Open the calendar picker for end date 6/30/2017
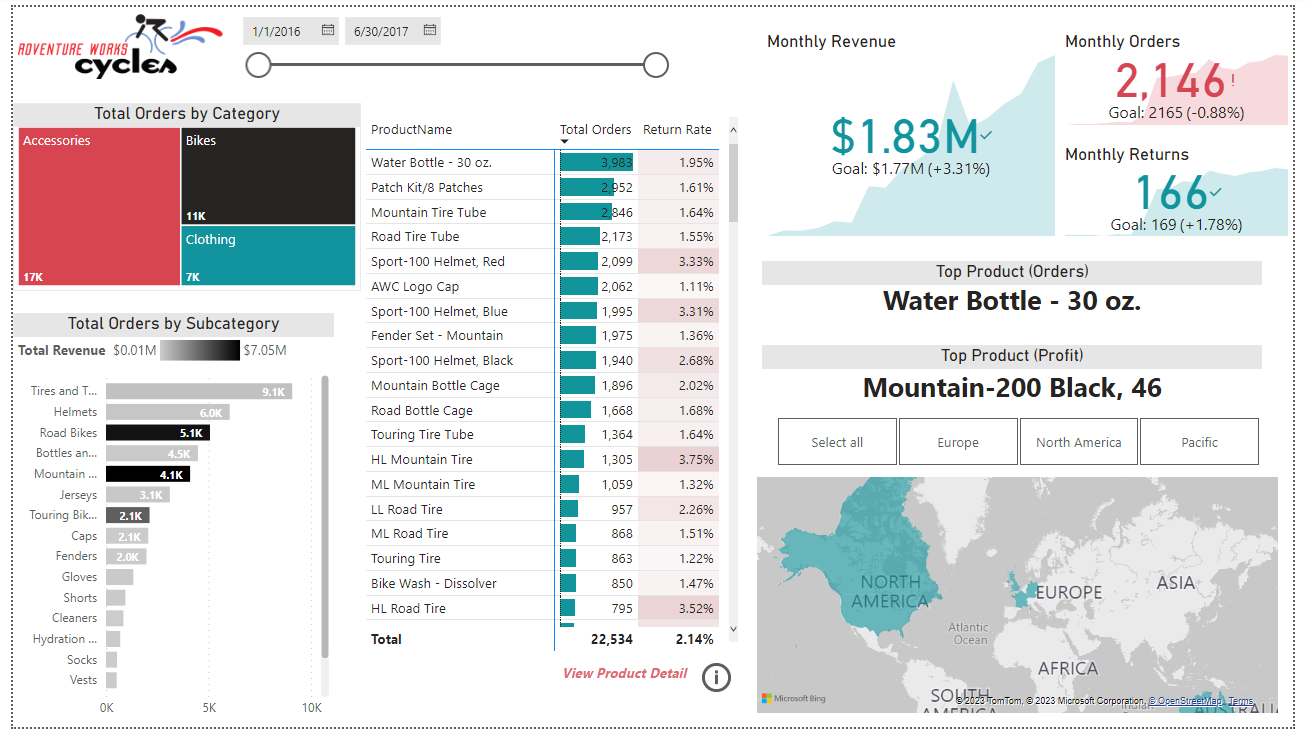 coord(430,31)
